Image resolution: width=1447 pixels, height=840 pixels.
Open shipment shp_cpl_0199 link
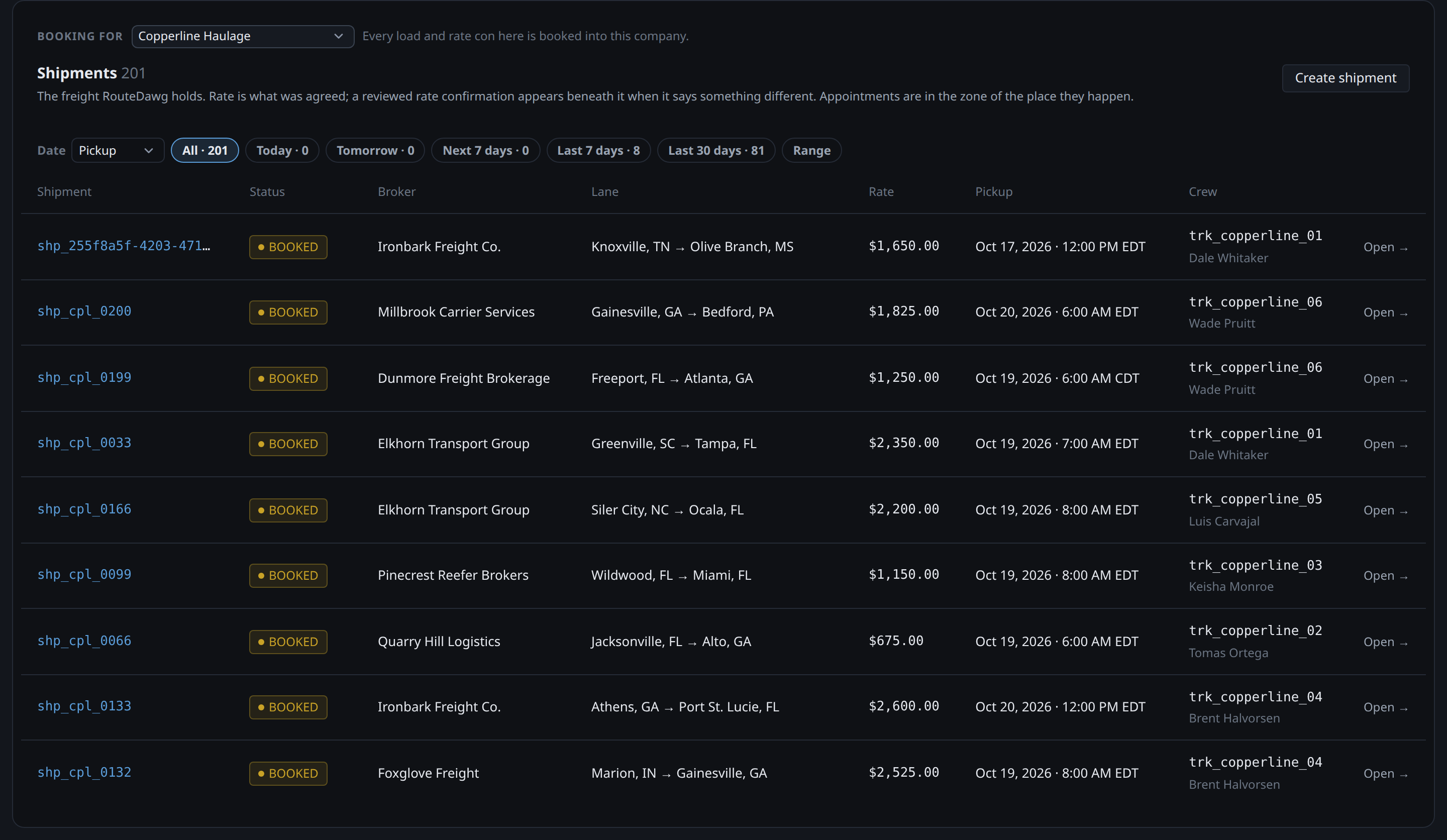pyautogui.click(x=84, y=378)
